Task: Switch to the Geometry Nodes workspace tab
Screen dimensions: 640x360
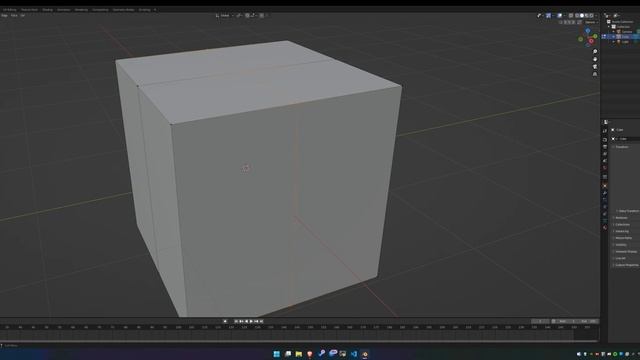Action: 123,9
